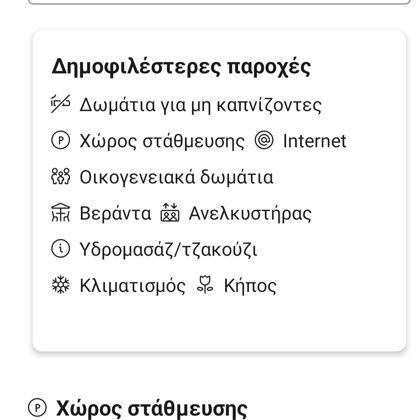This screenshot has height=420, width=420.
Task: Click Οικογενειακά δωμάτια amenity text
Action: coord(176,177)
